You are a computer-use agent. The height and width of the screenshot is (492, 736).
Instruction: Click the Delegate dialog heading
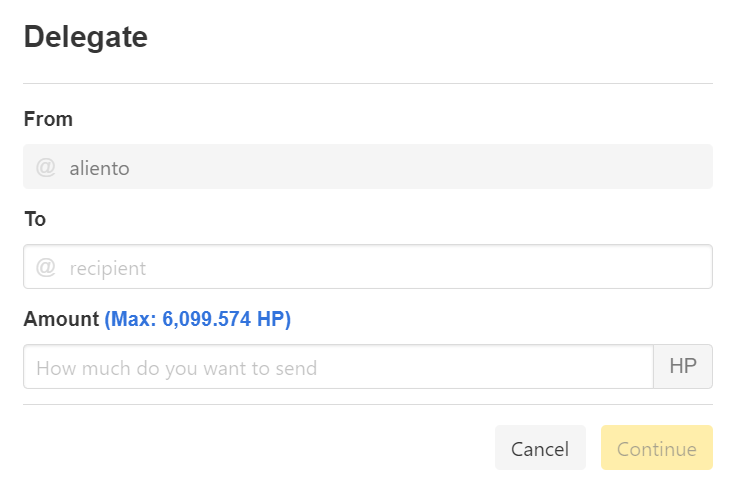click(86, 37)
